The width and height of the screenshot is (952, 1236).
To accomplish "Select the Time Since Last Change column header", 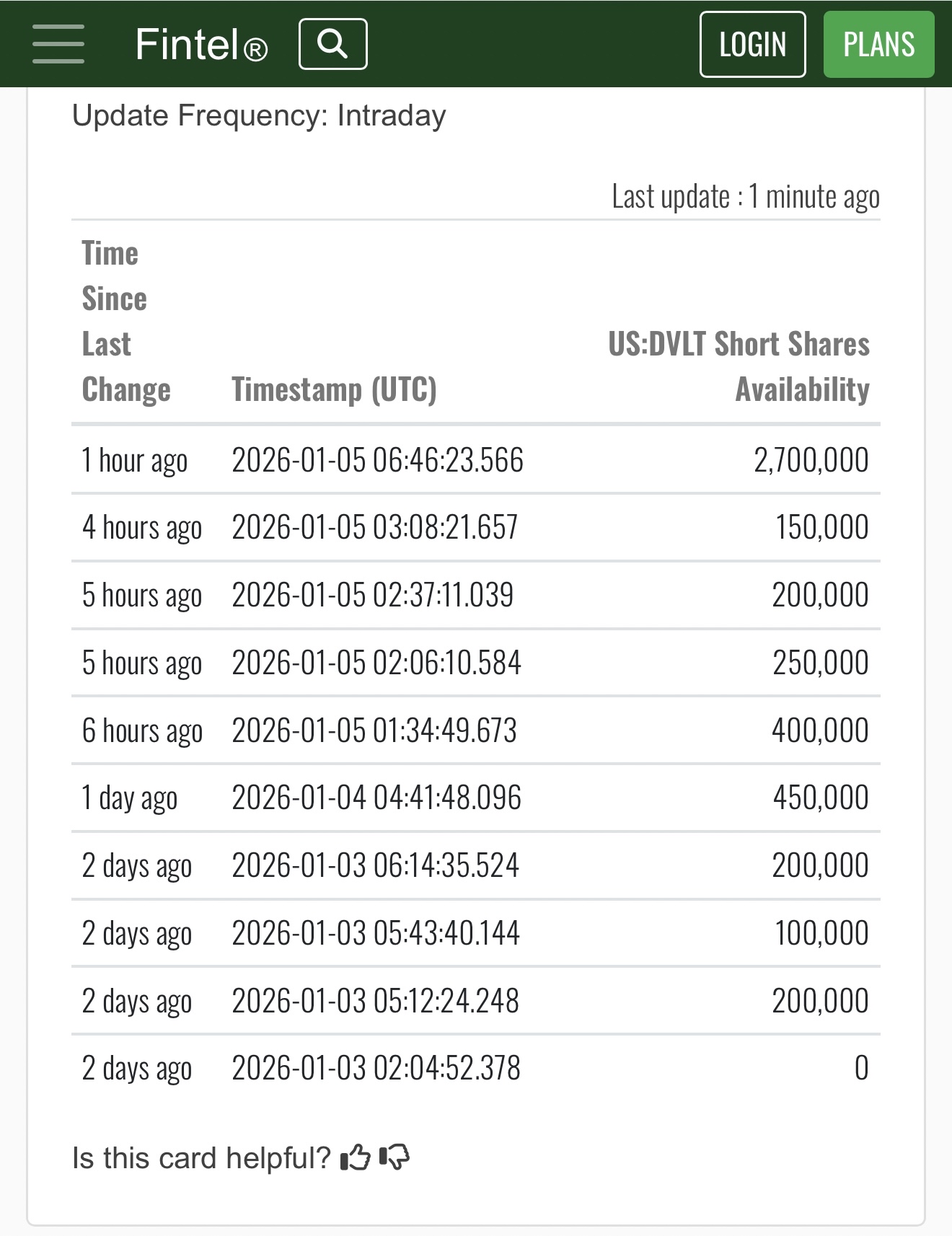I will (126, 321).
